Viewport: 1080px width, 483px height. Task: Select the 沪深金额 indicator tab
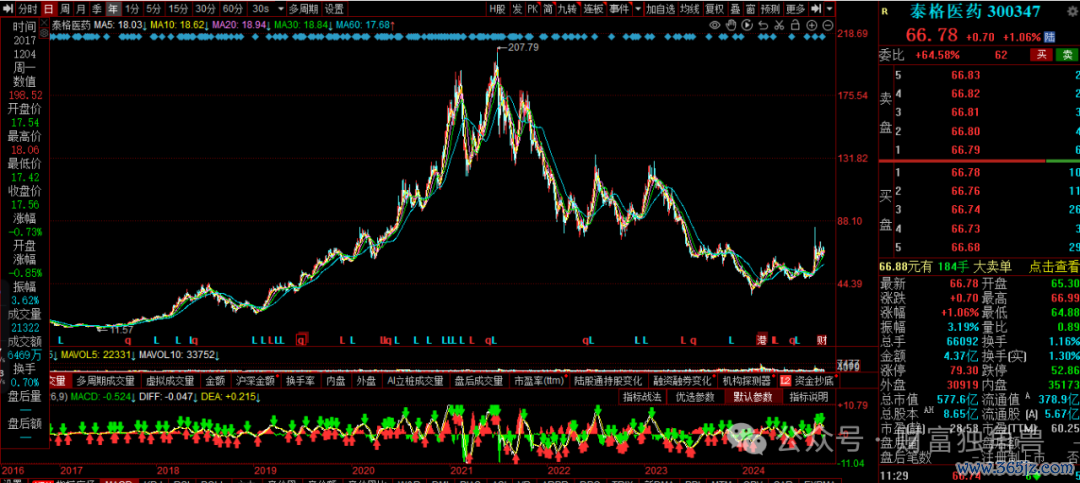pyautogui.click(x=255, y=380)
